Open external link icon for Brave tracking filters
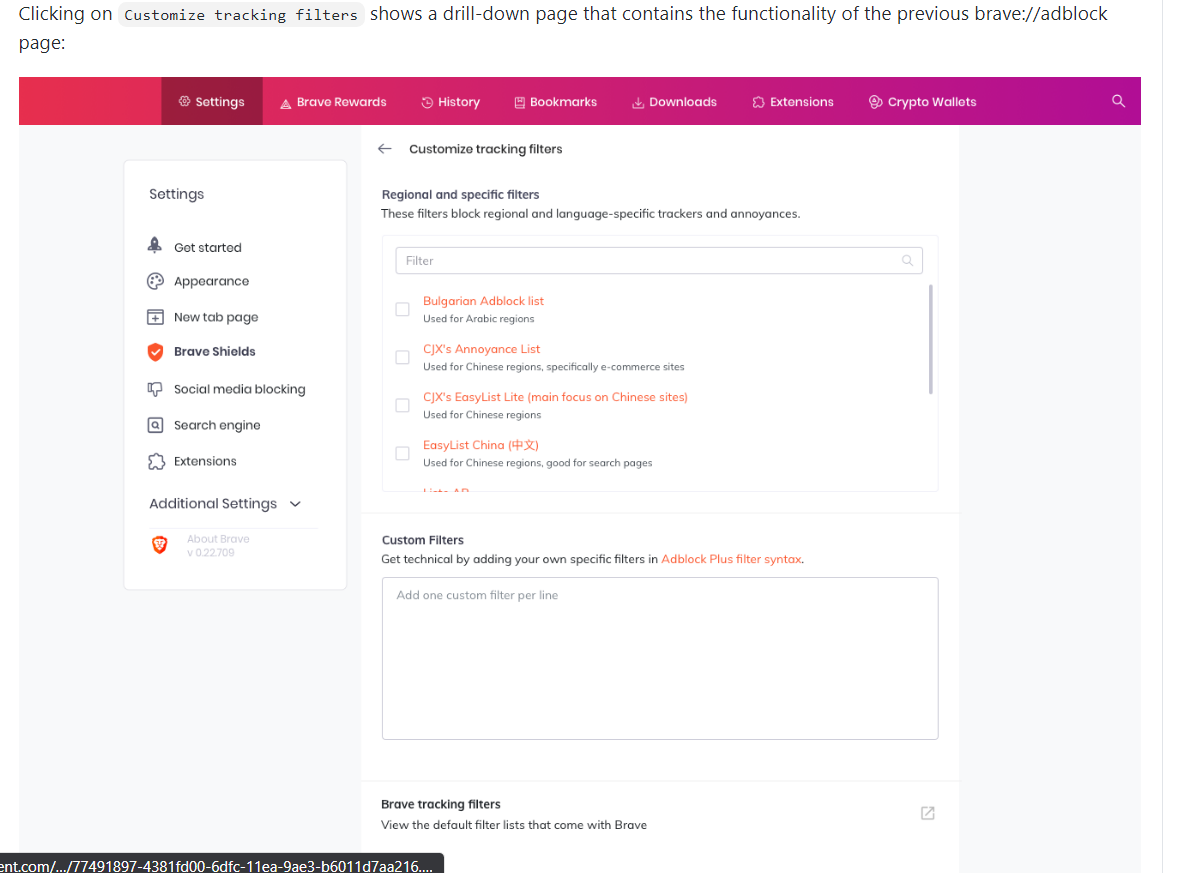Image resolution: width=1193 pixels, height=873 pixels. 927,813
